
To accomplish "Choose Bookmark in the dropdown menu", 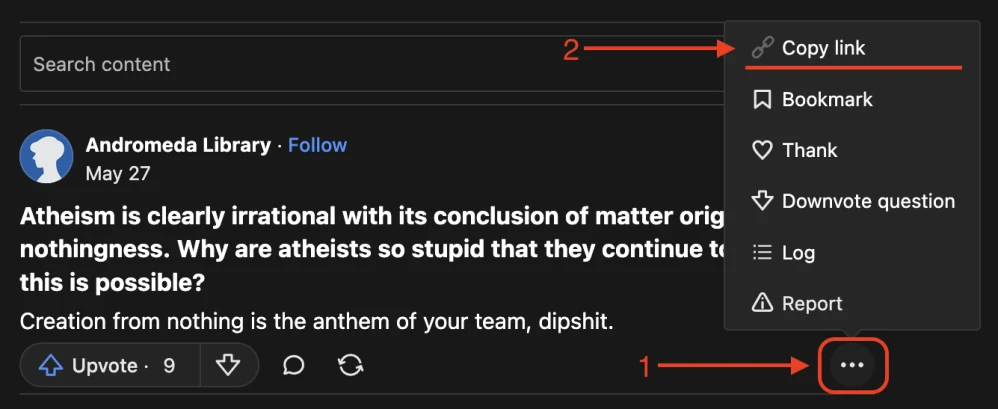I will click(827, 99).
